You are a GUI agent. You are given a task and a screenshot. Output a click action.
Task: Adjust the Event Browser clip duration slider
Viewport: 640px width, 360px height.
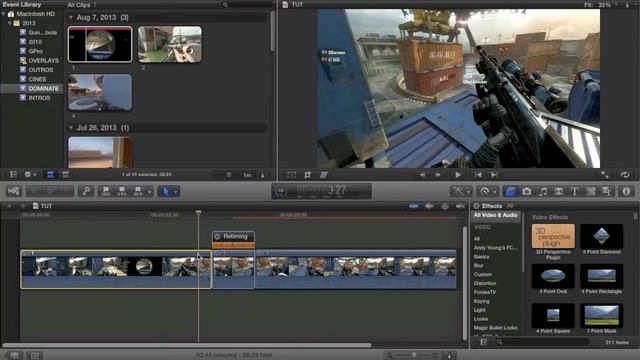tap(229, 175)
